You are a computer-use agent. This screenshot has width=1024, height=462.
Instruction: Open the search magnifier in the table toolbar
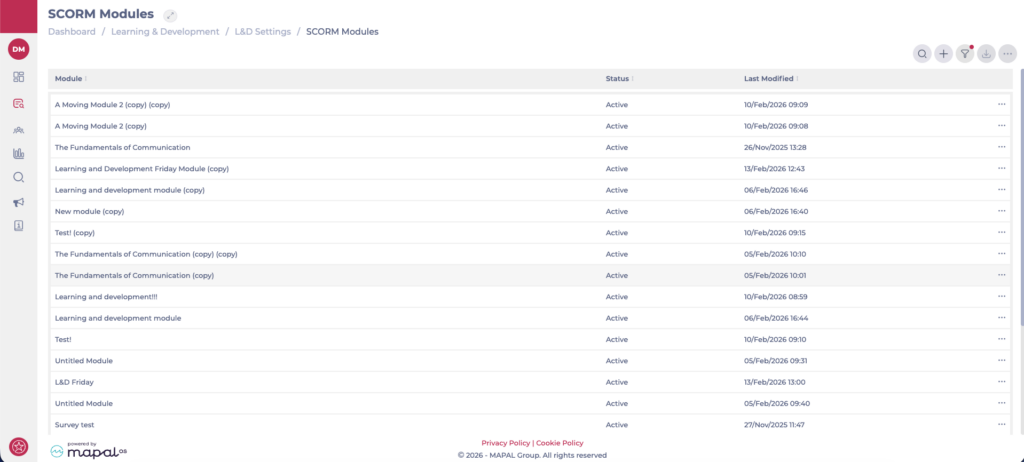[x=922, y=54]
